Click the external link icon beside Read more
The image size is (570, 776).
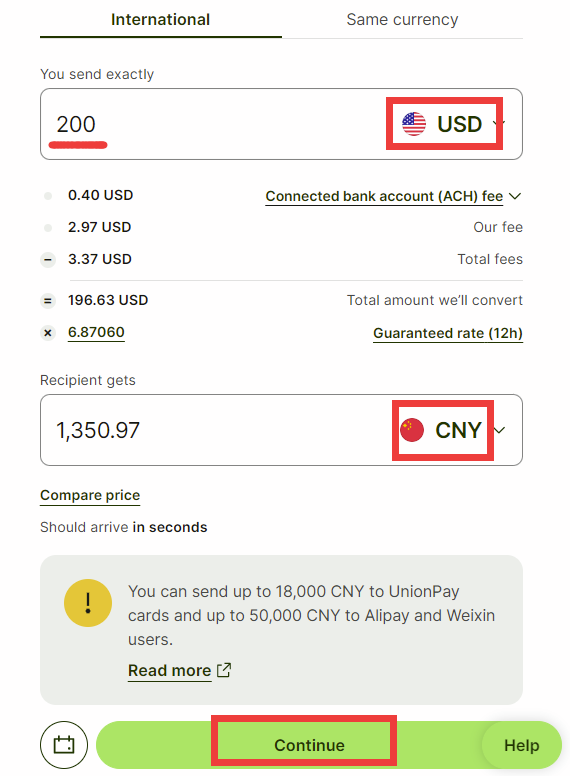224,670
